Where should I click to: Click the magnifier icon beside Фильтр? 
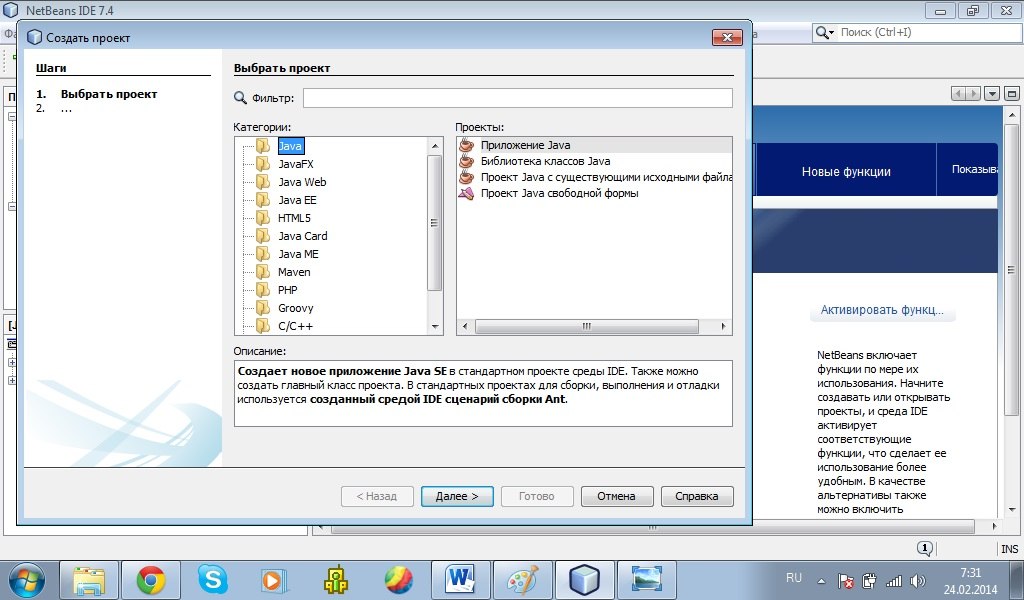(240, 98)
